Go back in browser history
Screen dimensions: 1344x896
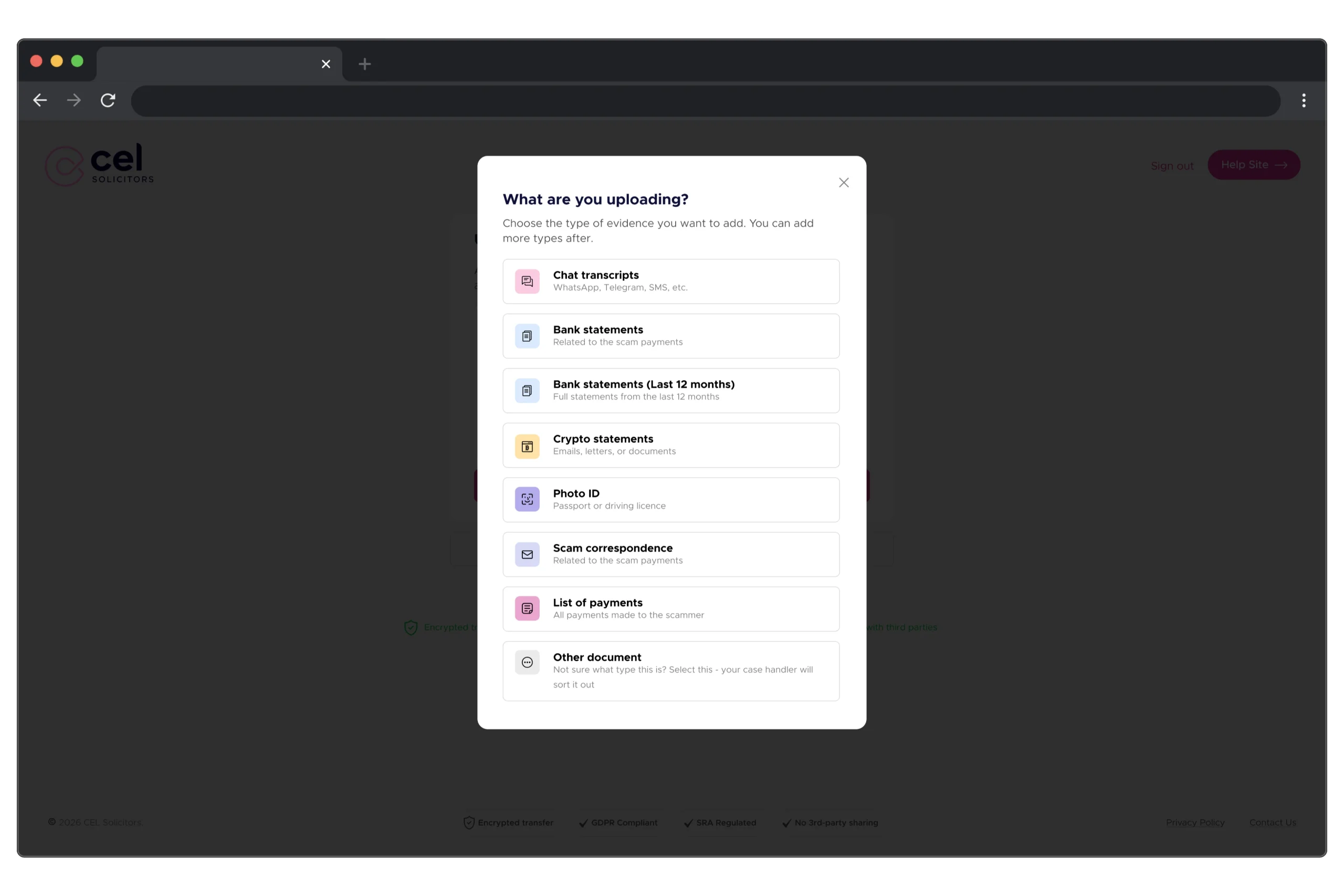click(40, 101)
